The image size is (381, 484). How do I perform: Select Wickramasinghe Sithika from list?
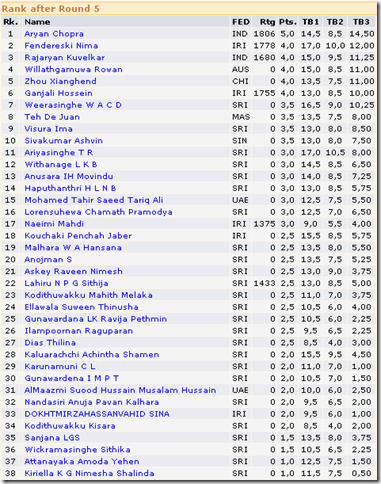[77, 450]
